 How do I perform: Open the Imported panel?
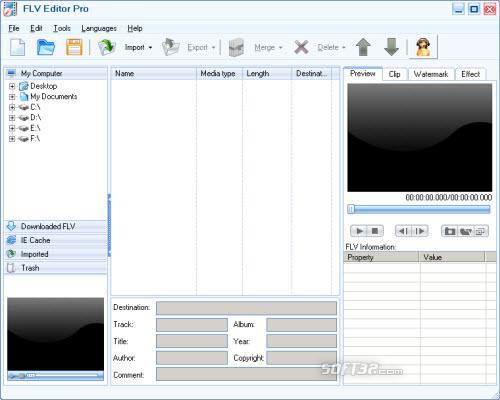[56, 254]
